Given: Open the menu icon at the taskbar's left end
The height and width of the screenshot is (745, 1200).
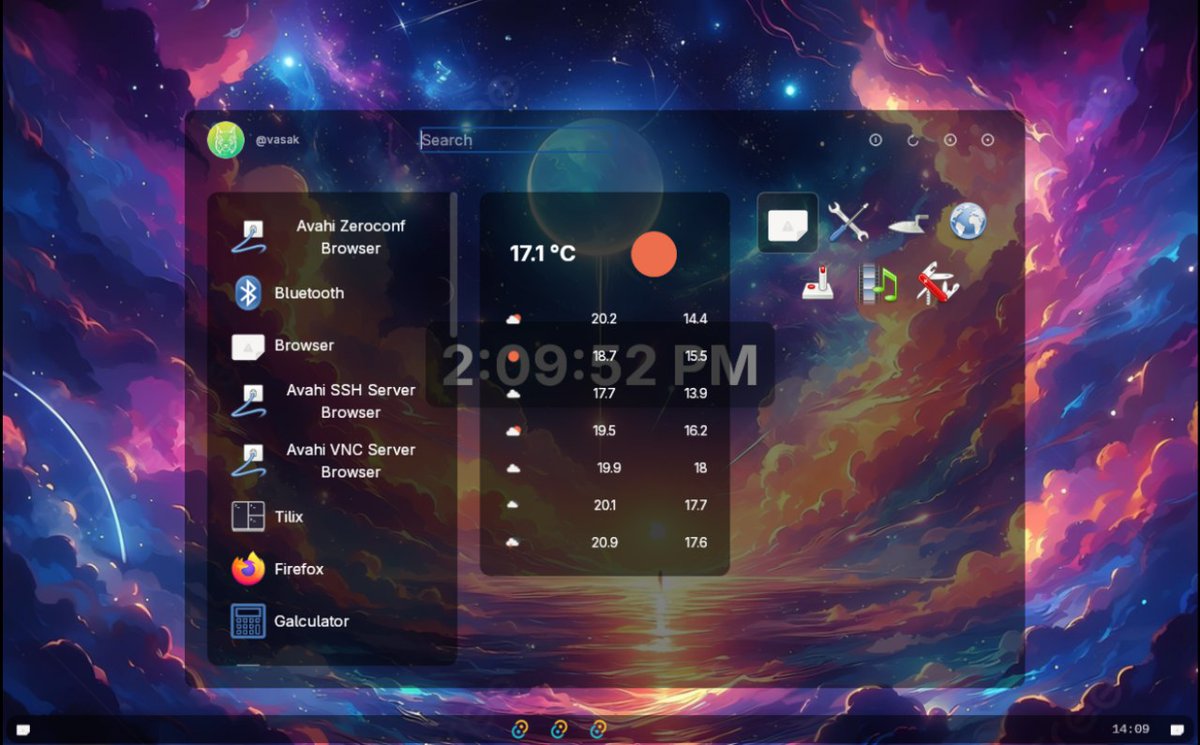Looking at the screenshot, I should tap(23, 729).
